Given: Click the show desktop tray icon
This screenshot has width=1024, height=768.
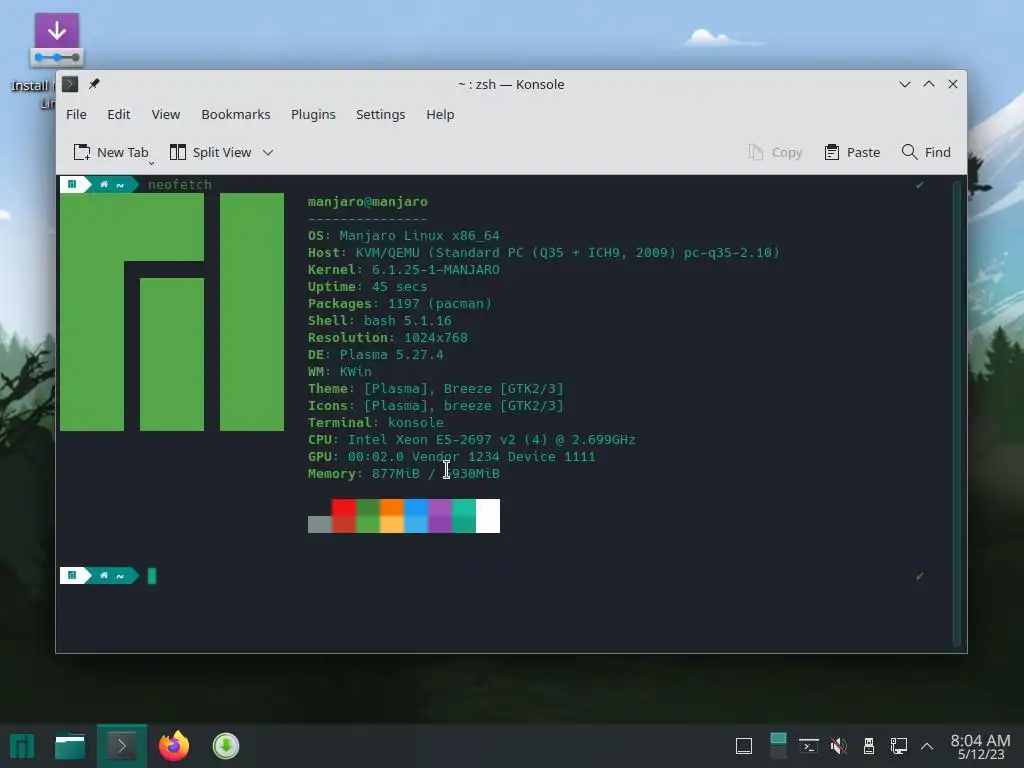Looking at the screenshot, I should coord(744,746).
